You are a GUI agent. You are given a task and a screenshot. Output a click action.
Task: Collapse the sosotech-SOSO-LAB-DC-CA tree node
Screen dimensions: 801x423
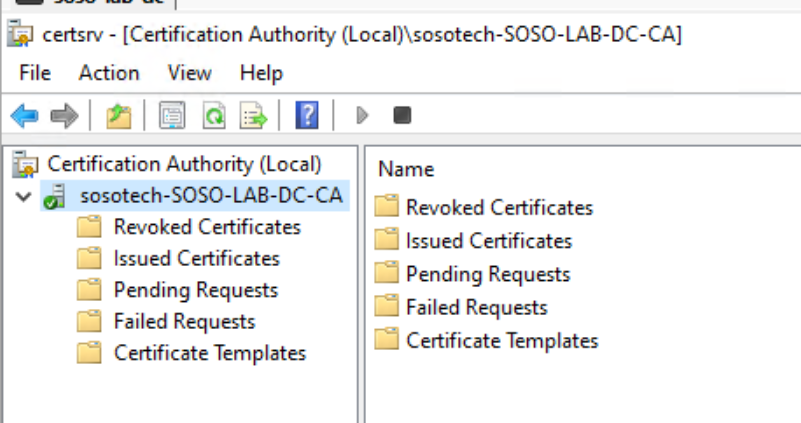coord(24,196)
